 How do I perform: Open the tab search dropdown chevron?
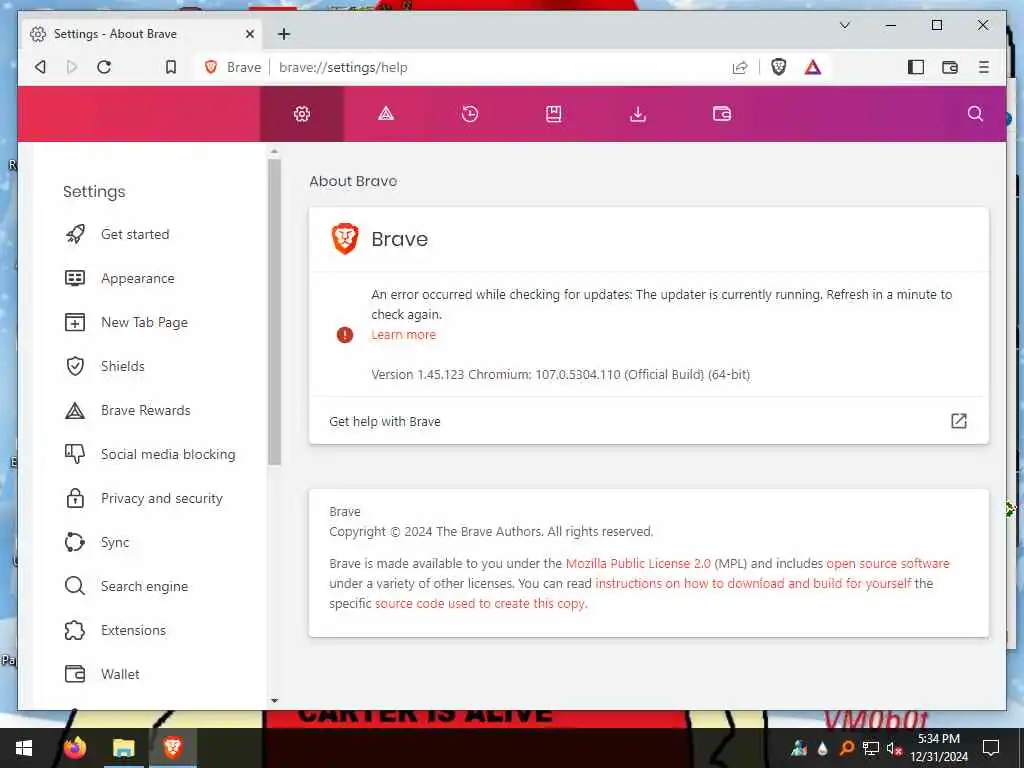[844, 25]
